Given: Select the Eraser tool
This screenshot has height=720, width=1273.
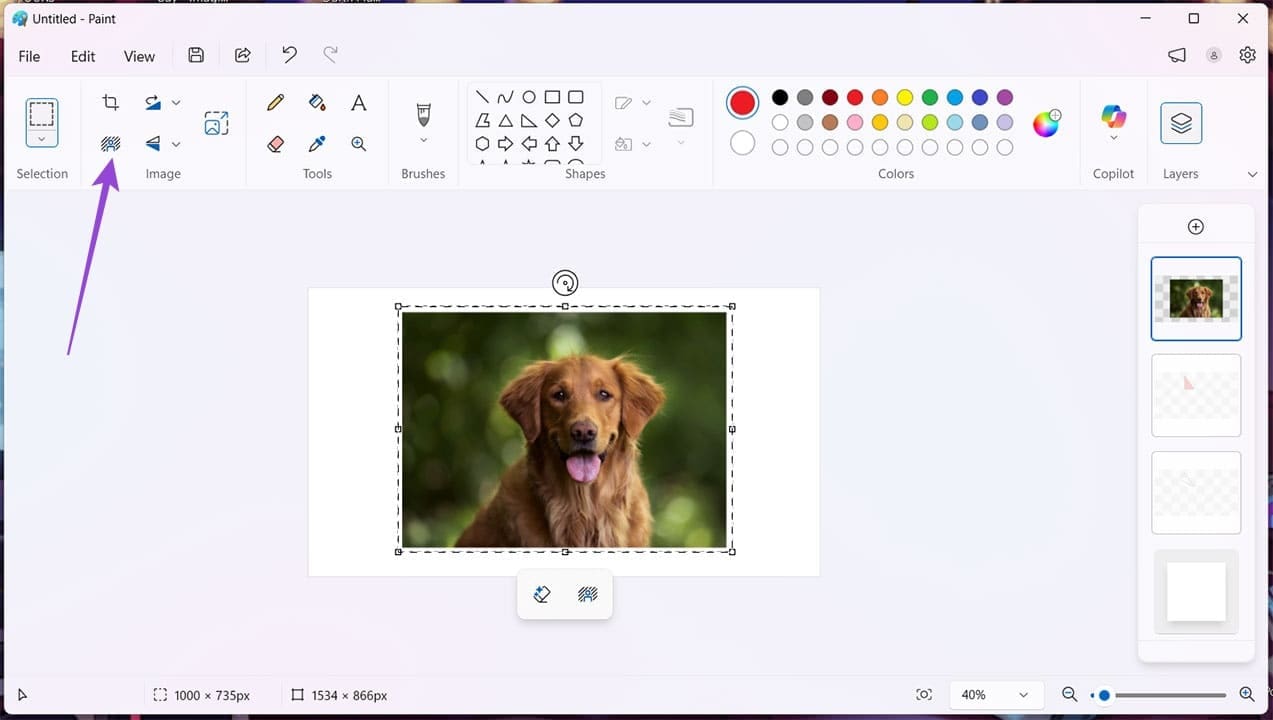Looking at the screenshot, I should tap(275, 143).
